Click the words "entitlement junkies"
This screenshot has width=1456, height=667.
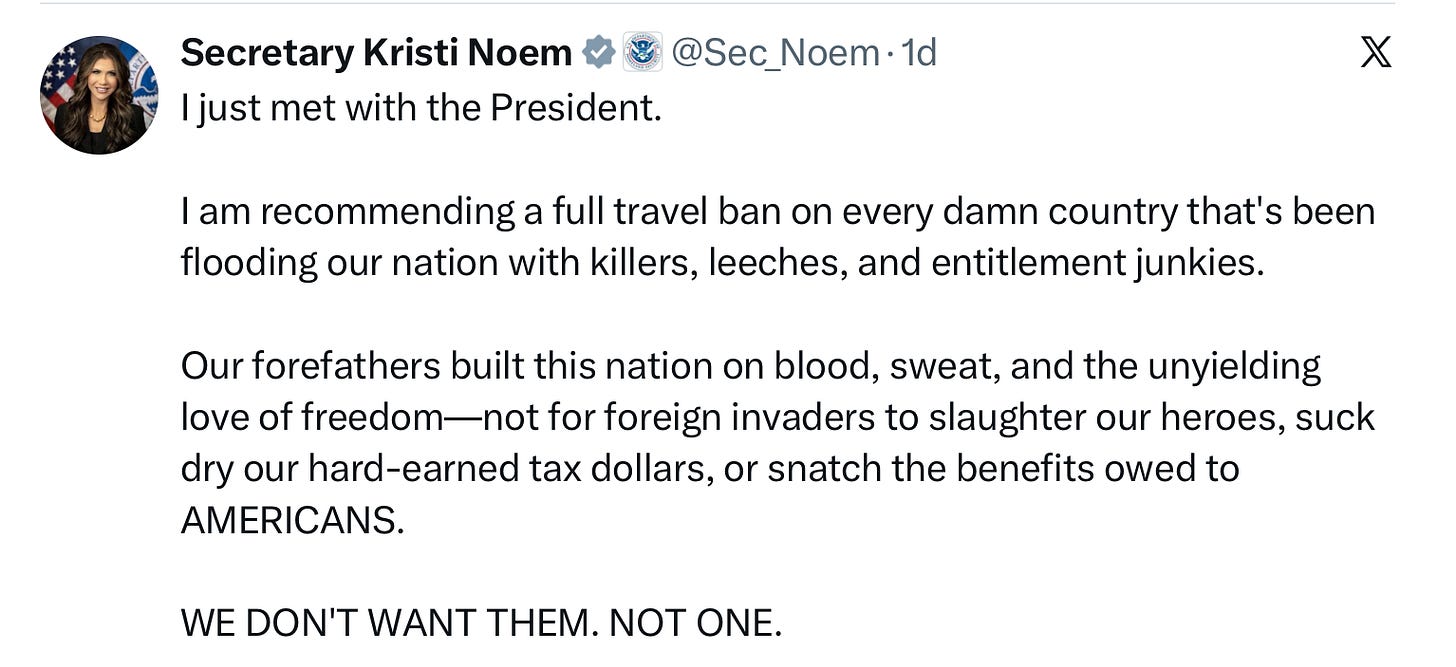pos(1097,262)
